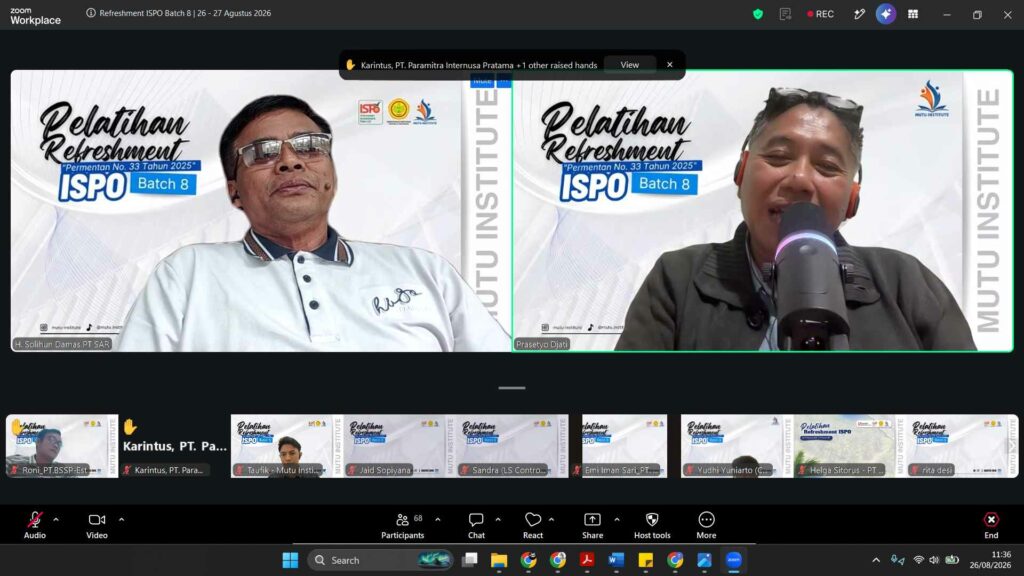Image resolution: width=1024 pixels, height=576 pixels.
Task: Click the REC recording indicator
Action: pyautogui.click(x=821, y=14)
